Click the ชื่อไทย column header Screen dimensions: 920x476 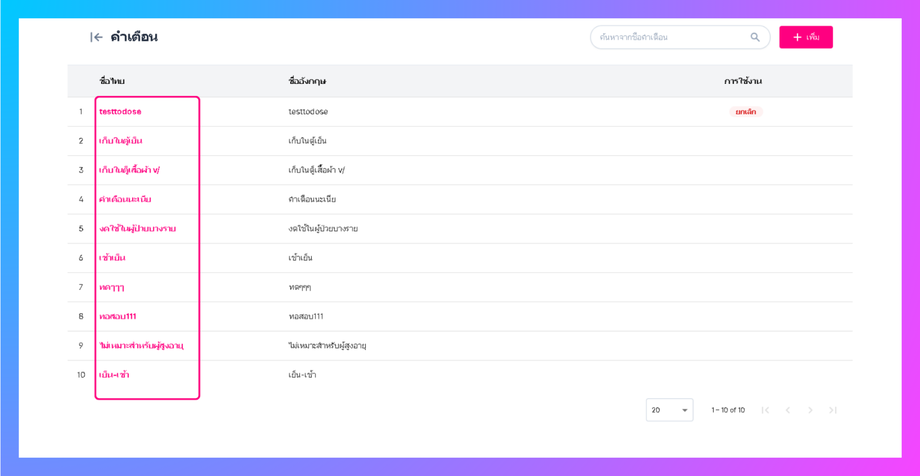[112, 81]
